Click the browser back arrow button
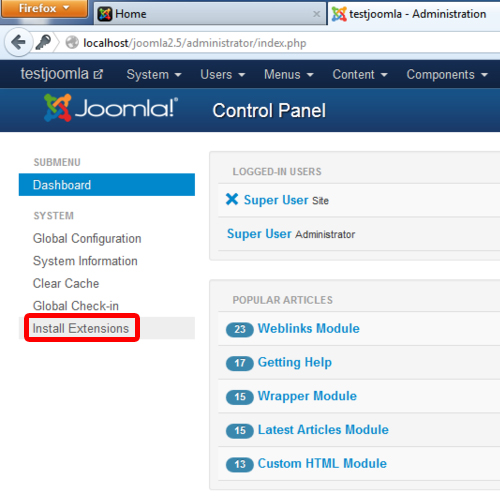Screen dimensions: 500x500 point(18,42)
